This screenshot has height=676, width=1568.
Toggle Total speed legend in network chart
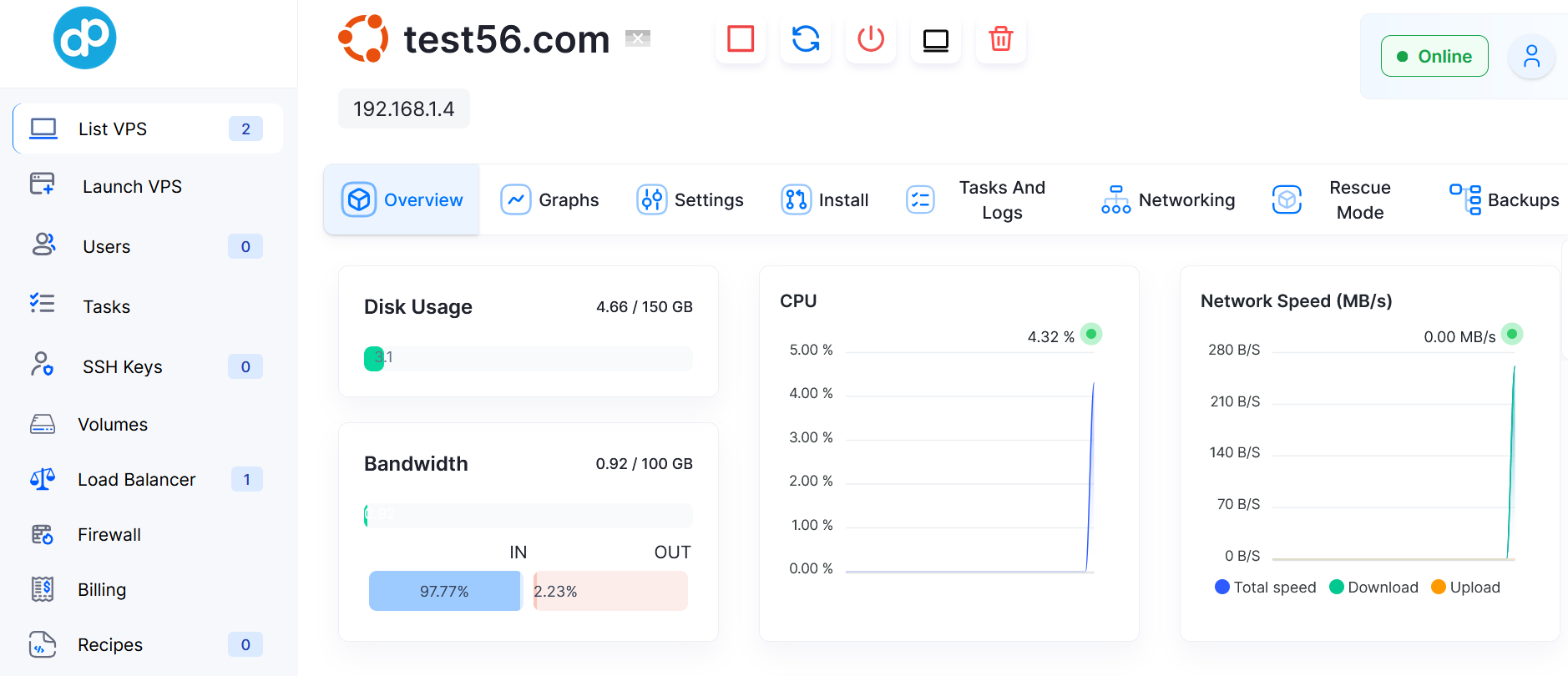[1265, 588]
